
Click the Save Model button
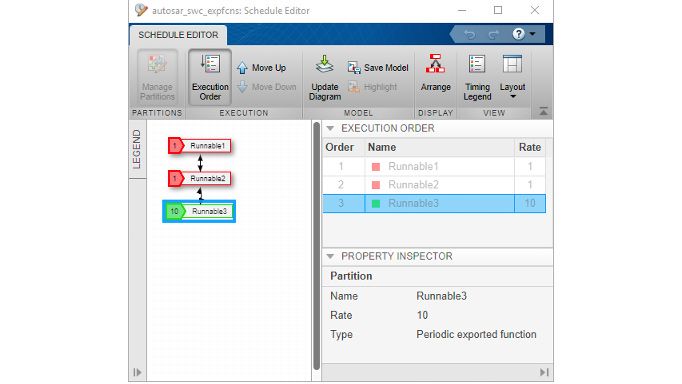point(378,68)
